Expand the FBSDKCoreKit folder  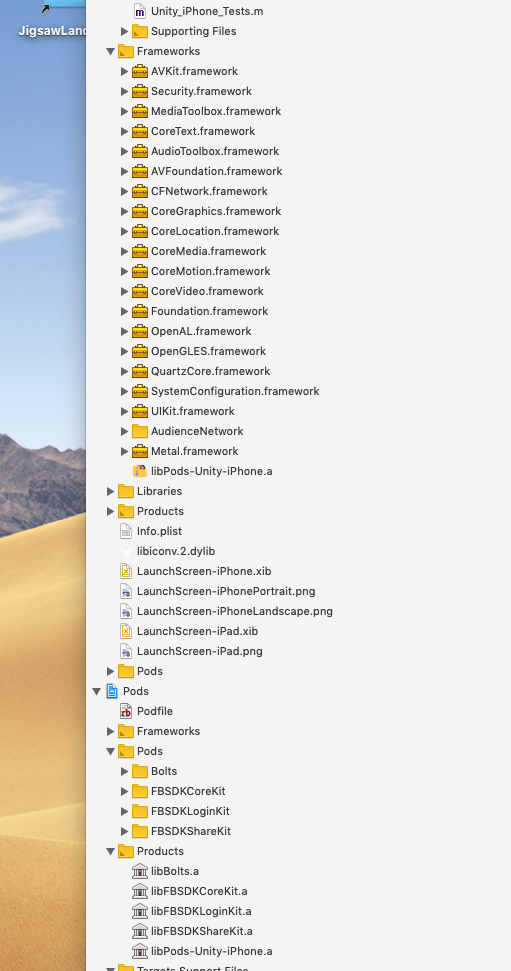[124, 791]
